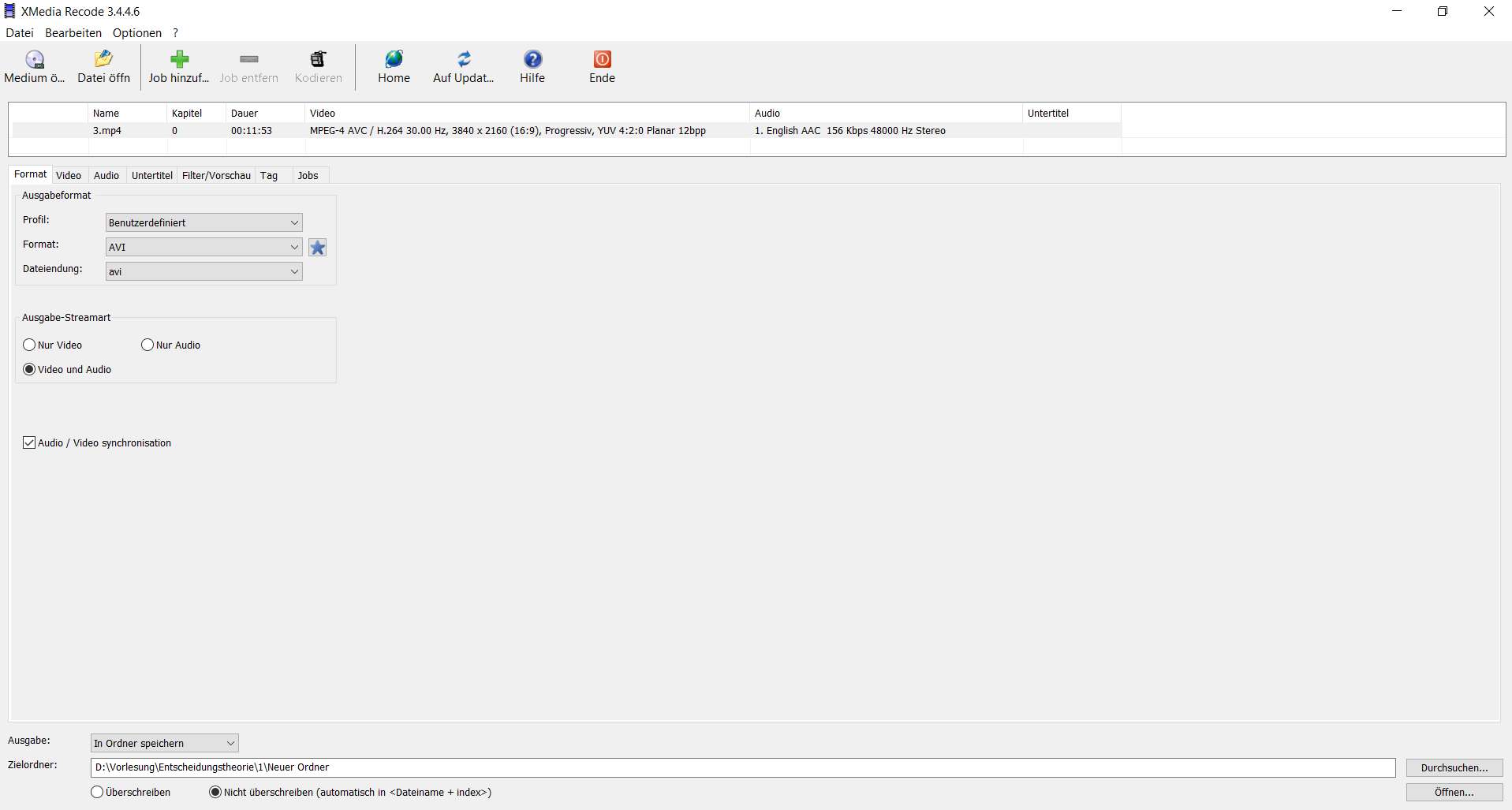Switch to the Audio tab
Viewport: 1512px width, 810px height.
pyautogui.click(x=106, y=175)
